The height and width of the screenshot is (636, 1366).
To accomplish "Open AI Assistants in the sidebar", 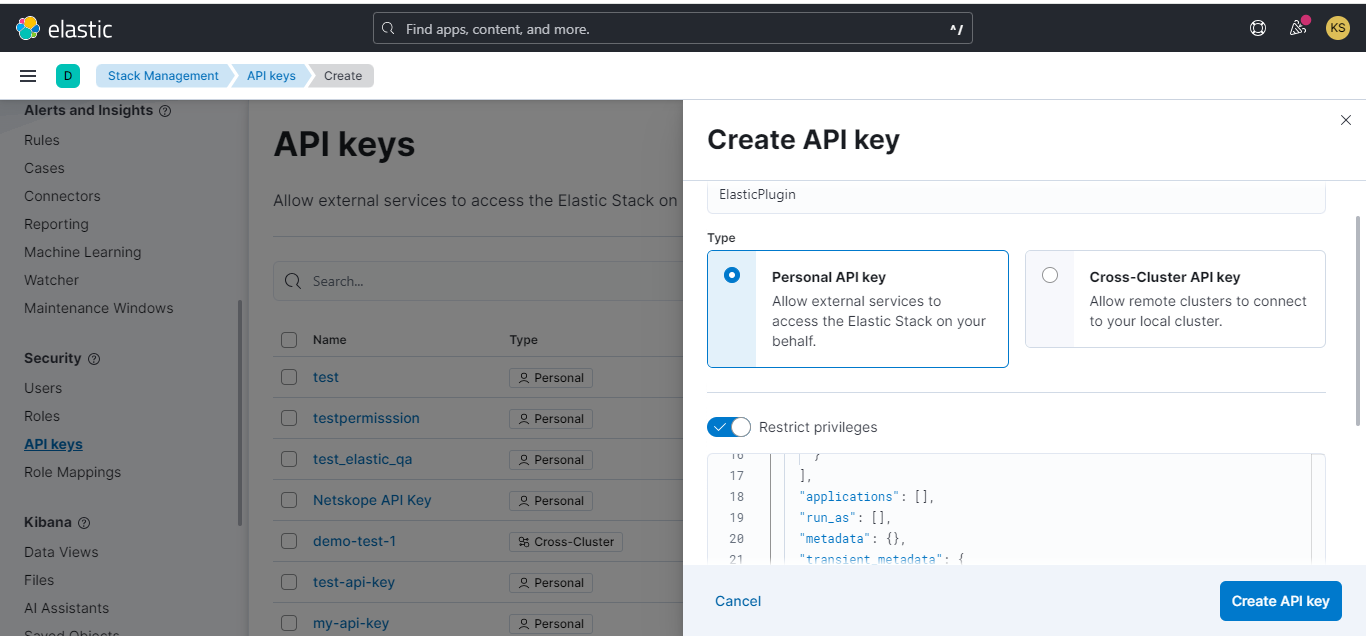I will pos(67,608).
